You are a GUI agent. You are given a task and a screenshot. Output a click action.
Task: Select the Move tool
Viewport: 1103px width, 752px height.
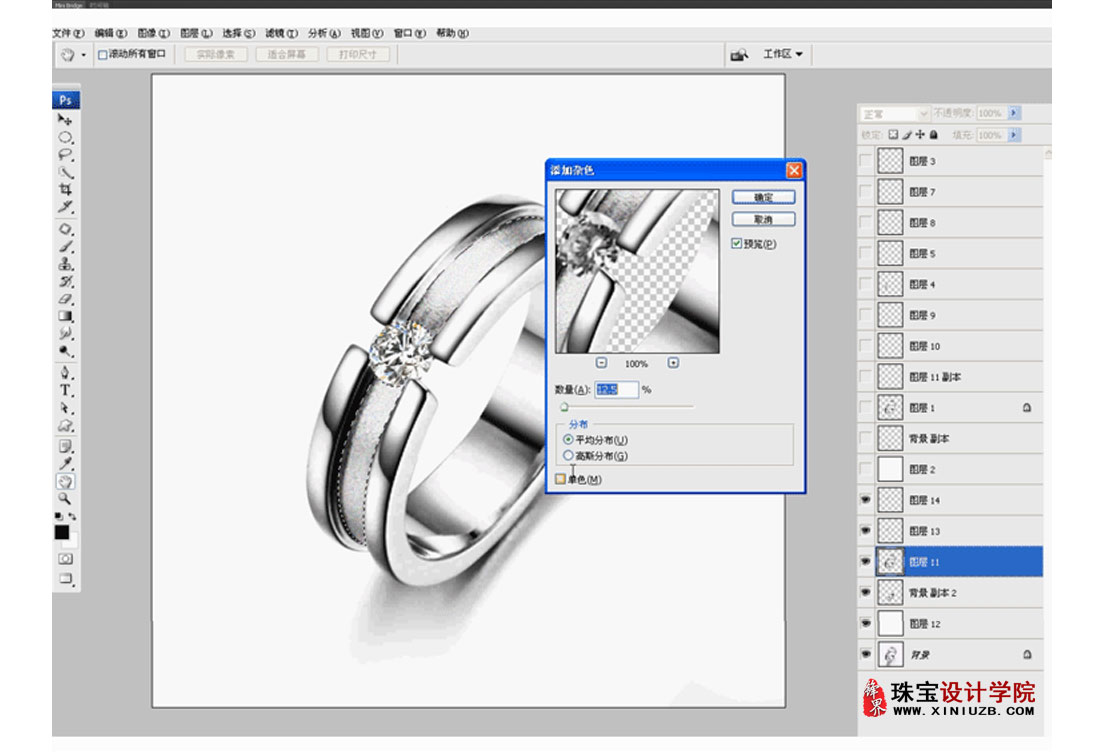tap(65, 119)
